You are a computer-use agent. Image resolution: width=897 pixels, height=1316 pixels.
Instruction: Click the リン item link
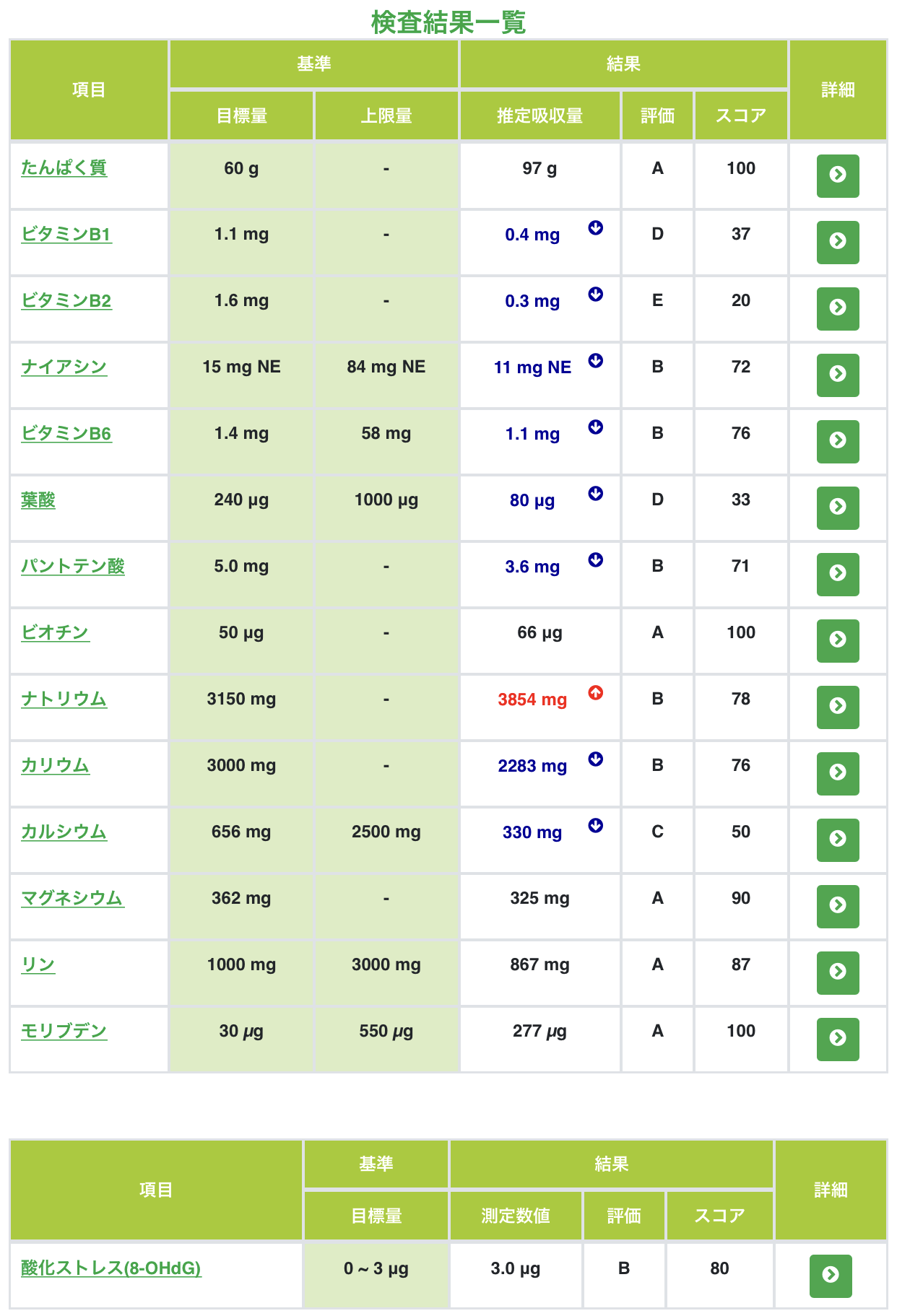pyautogui.click(x=38, y=965)
